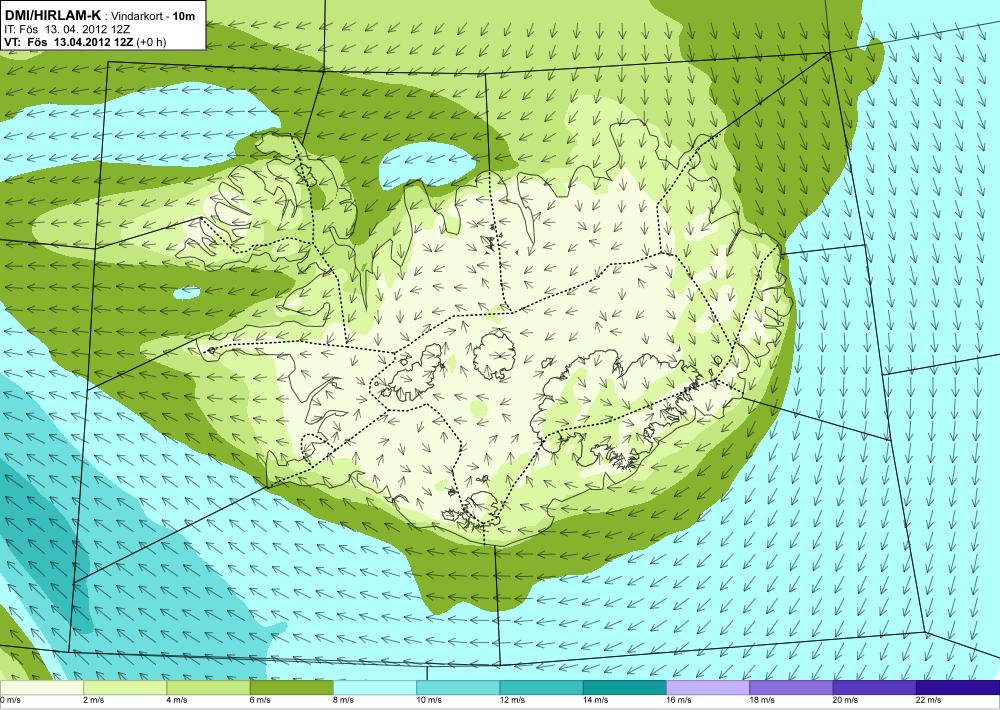This screenshot has width=1000, height=710.
Task: Click the "VT: Fös 13.04.2012 12Z (+0 h)" line
Action: 85,41
